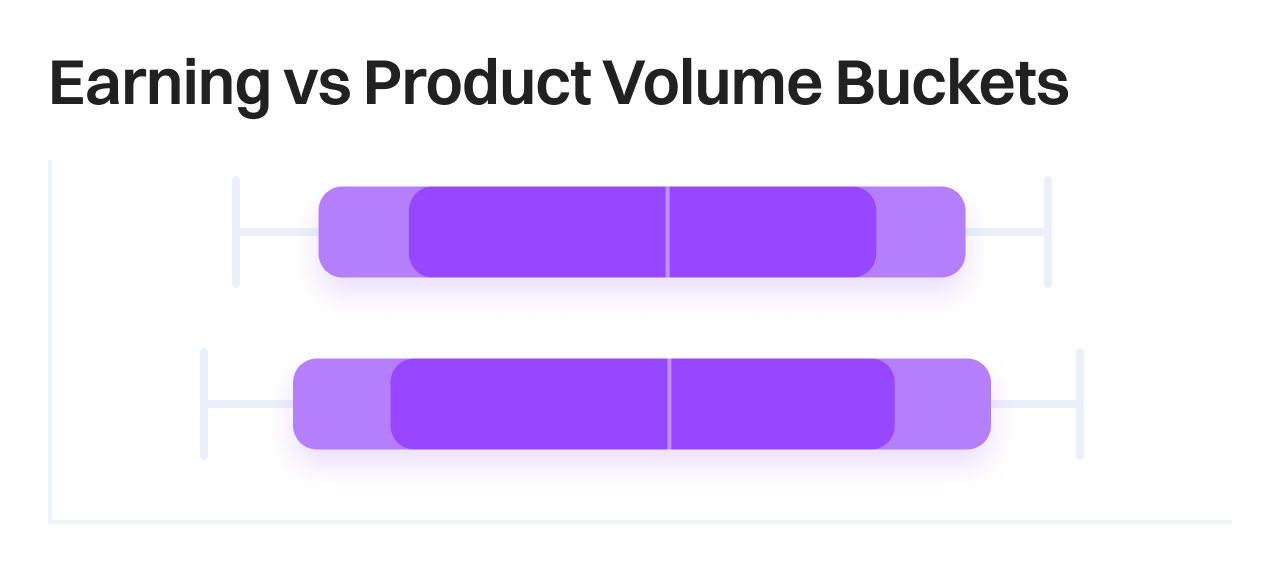
Task: Click the upper box plot's left whisker end cap
Action: tap(236, 232)
